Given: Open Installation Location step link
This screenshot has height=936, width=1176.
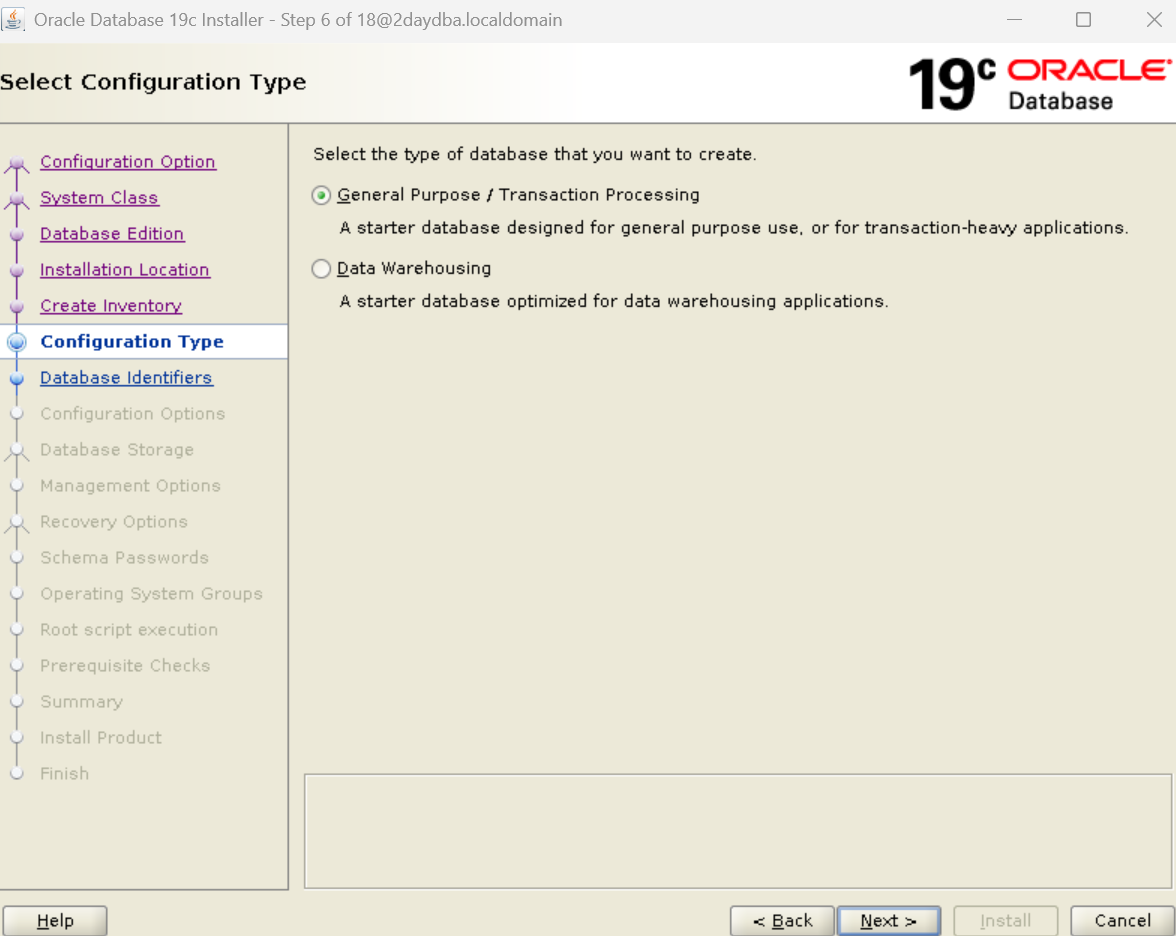Looking at the screenshot, I should 124,269.
